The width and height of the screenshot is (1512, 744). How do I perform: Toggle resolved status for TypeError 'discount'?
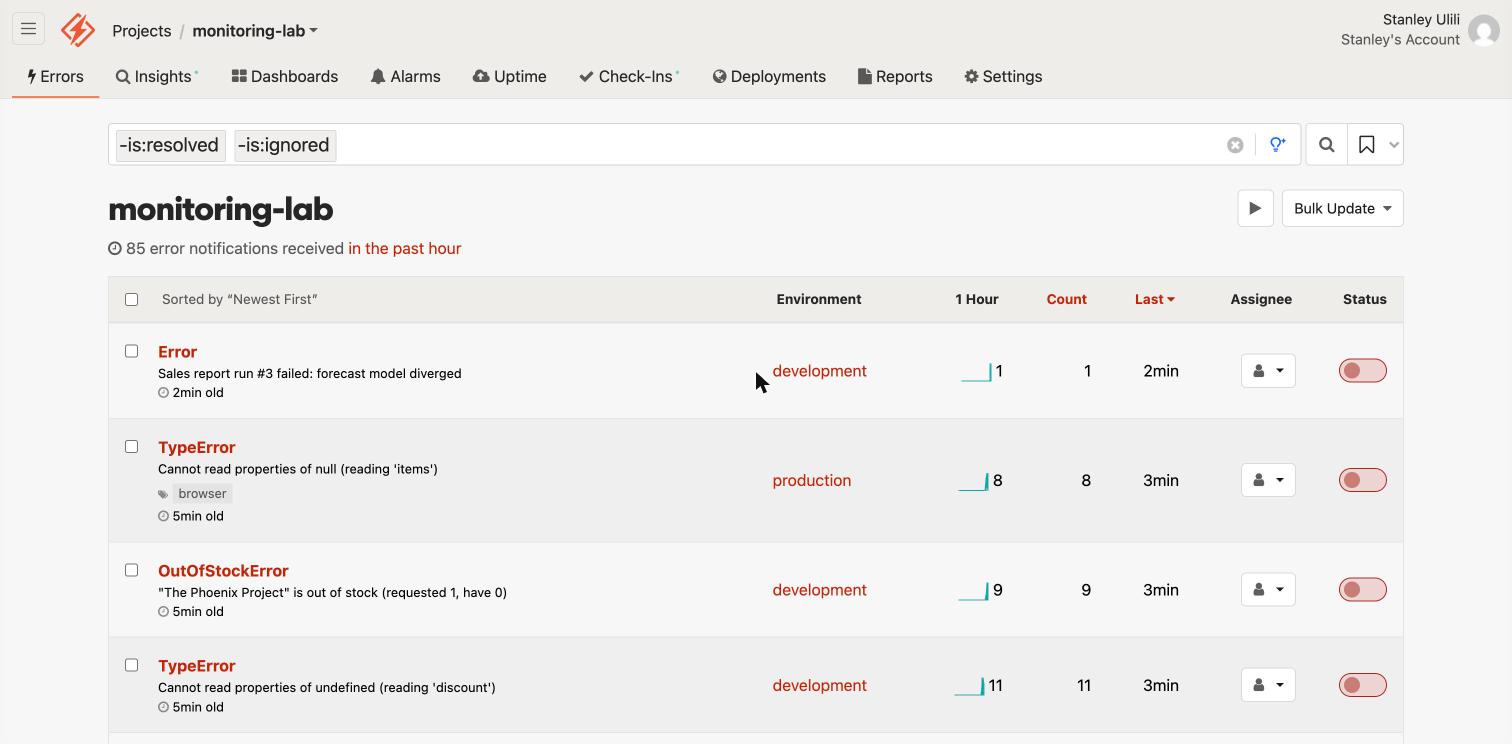(x=1363, y=685)
